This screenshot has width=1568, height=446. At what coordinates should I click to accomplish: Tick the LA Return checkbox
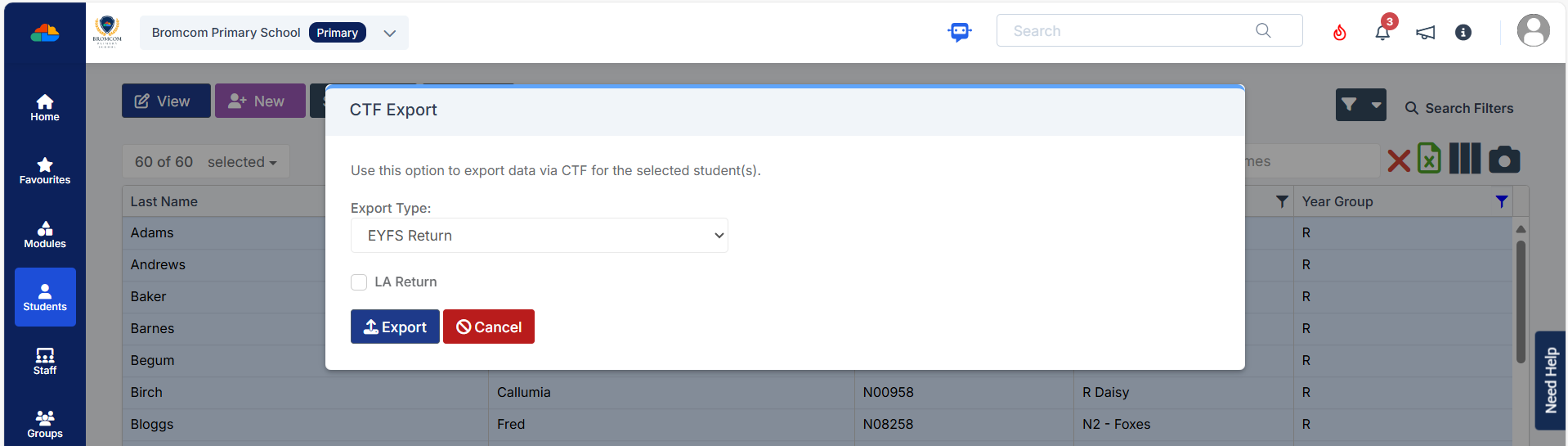pyautogui.click(x=359, y=282)
